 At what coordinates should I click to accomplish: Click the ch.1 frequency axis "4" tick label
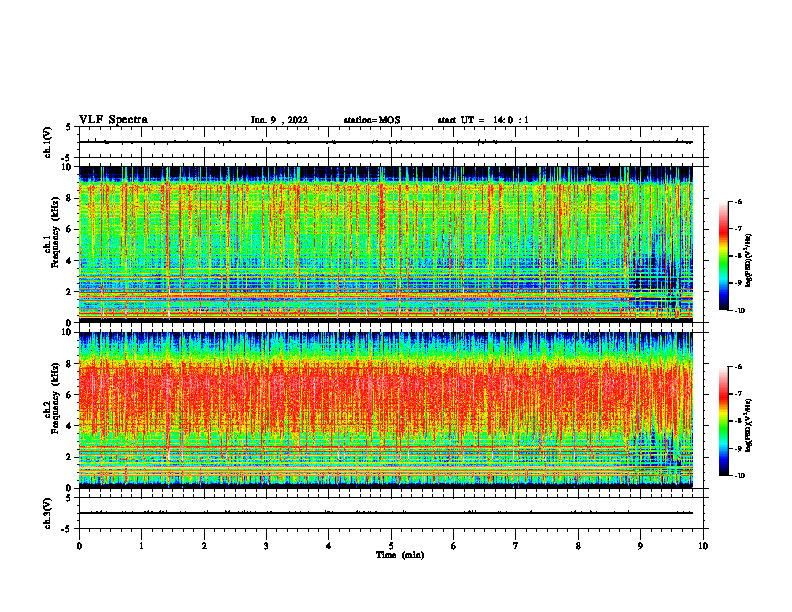click(70, 261)
